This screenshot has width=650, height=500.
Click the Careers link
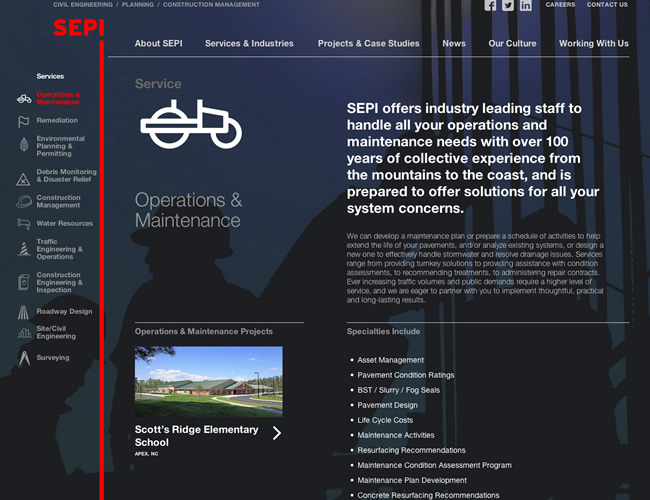[x=560, y=5]
